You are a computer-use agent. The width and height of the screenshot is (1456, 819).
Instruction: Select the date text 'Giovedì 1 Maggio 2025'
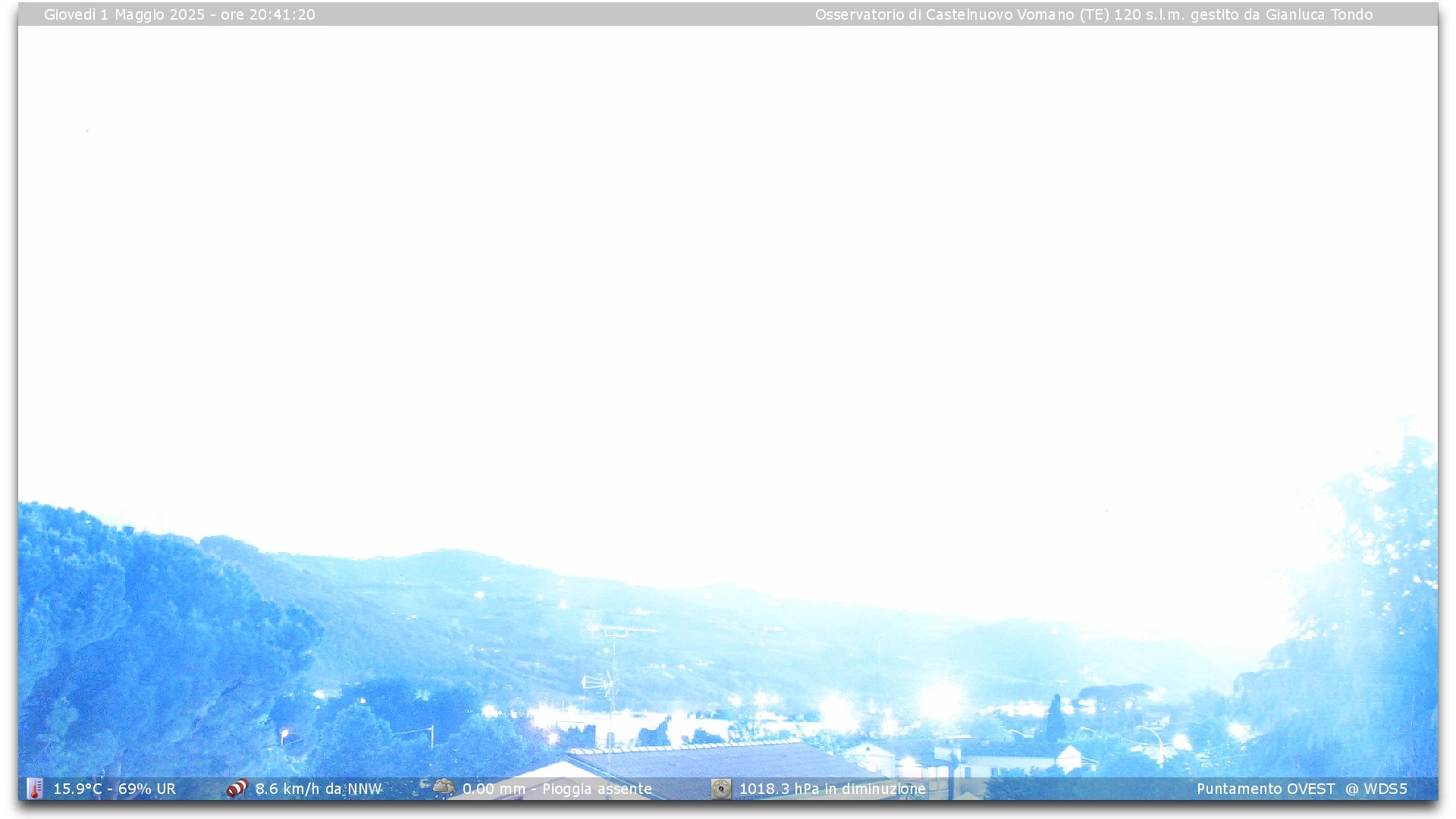tap(124, 14)
